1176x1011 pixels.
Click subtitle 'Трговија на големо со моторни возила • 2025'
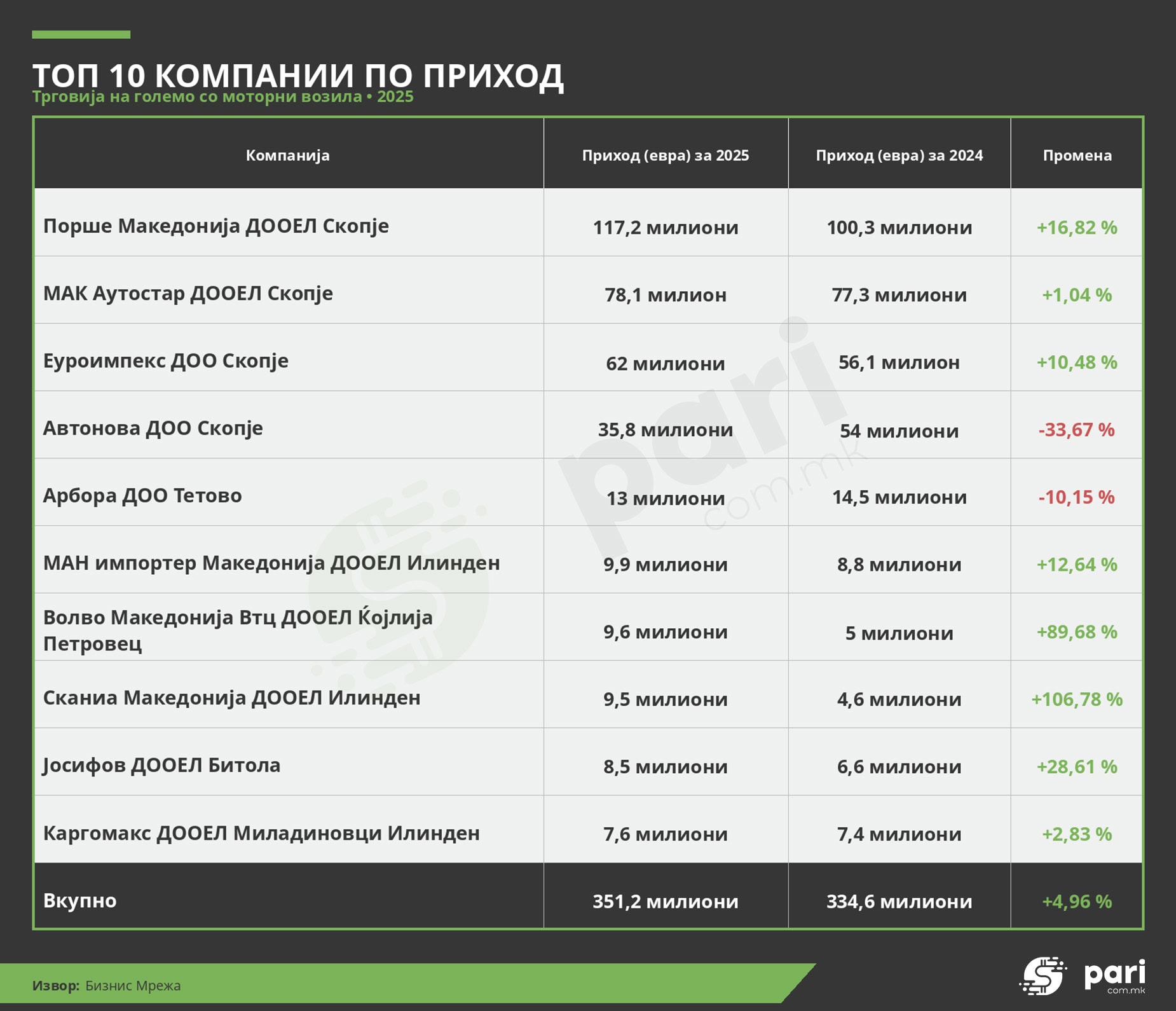(x=222, y=97)
